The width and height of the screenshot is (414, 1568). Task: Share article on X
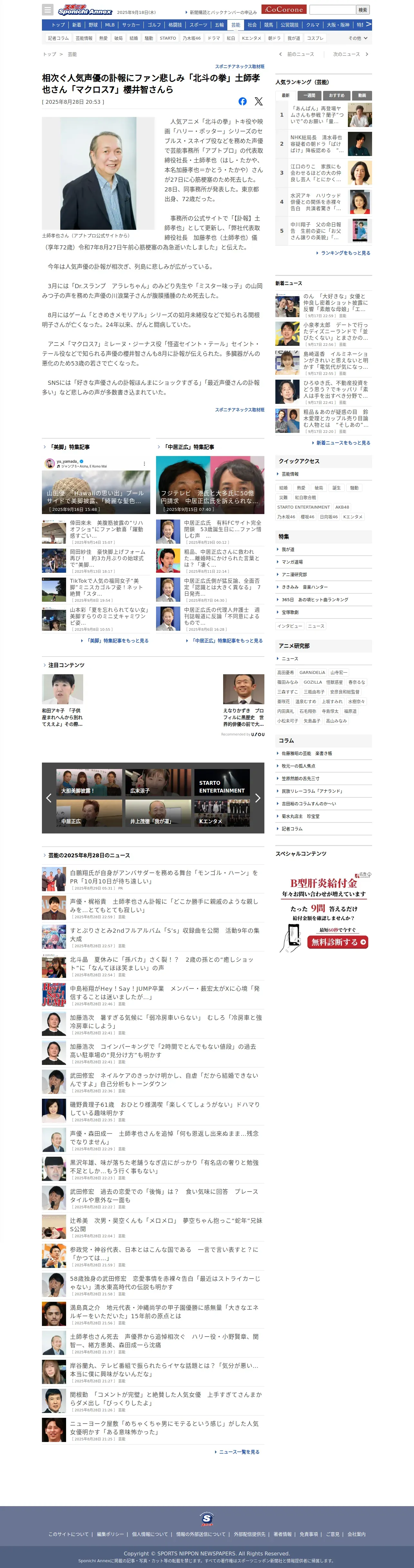tap(259, 101)
